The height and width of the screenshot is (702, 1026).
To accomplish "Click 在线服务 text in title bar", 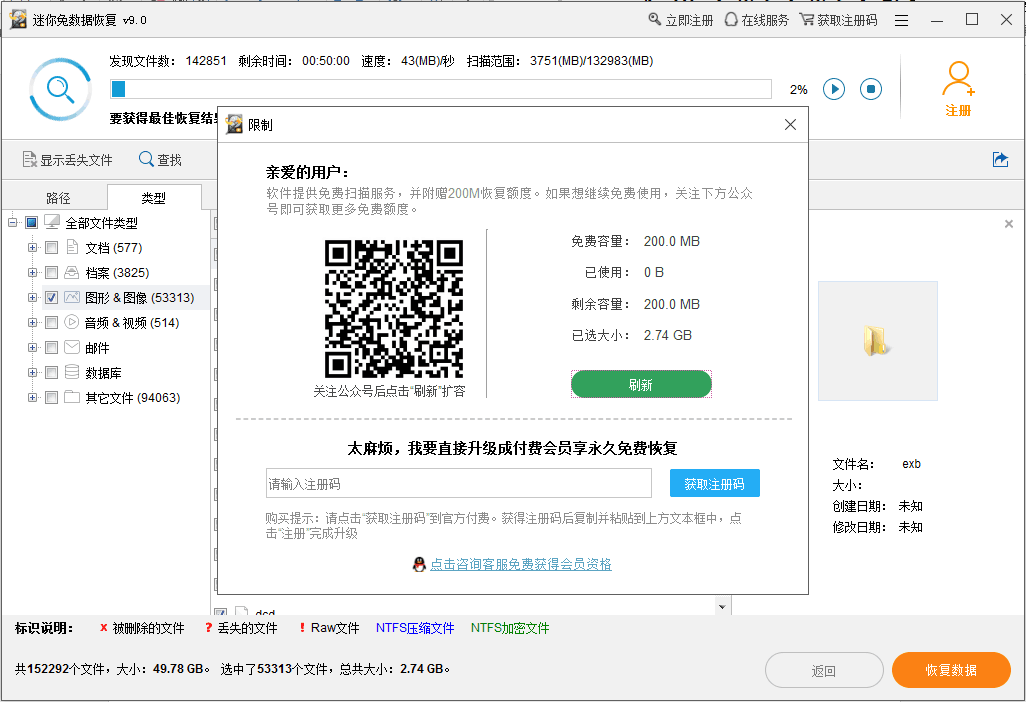I will 765,20.
